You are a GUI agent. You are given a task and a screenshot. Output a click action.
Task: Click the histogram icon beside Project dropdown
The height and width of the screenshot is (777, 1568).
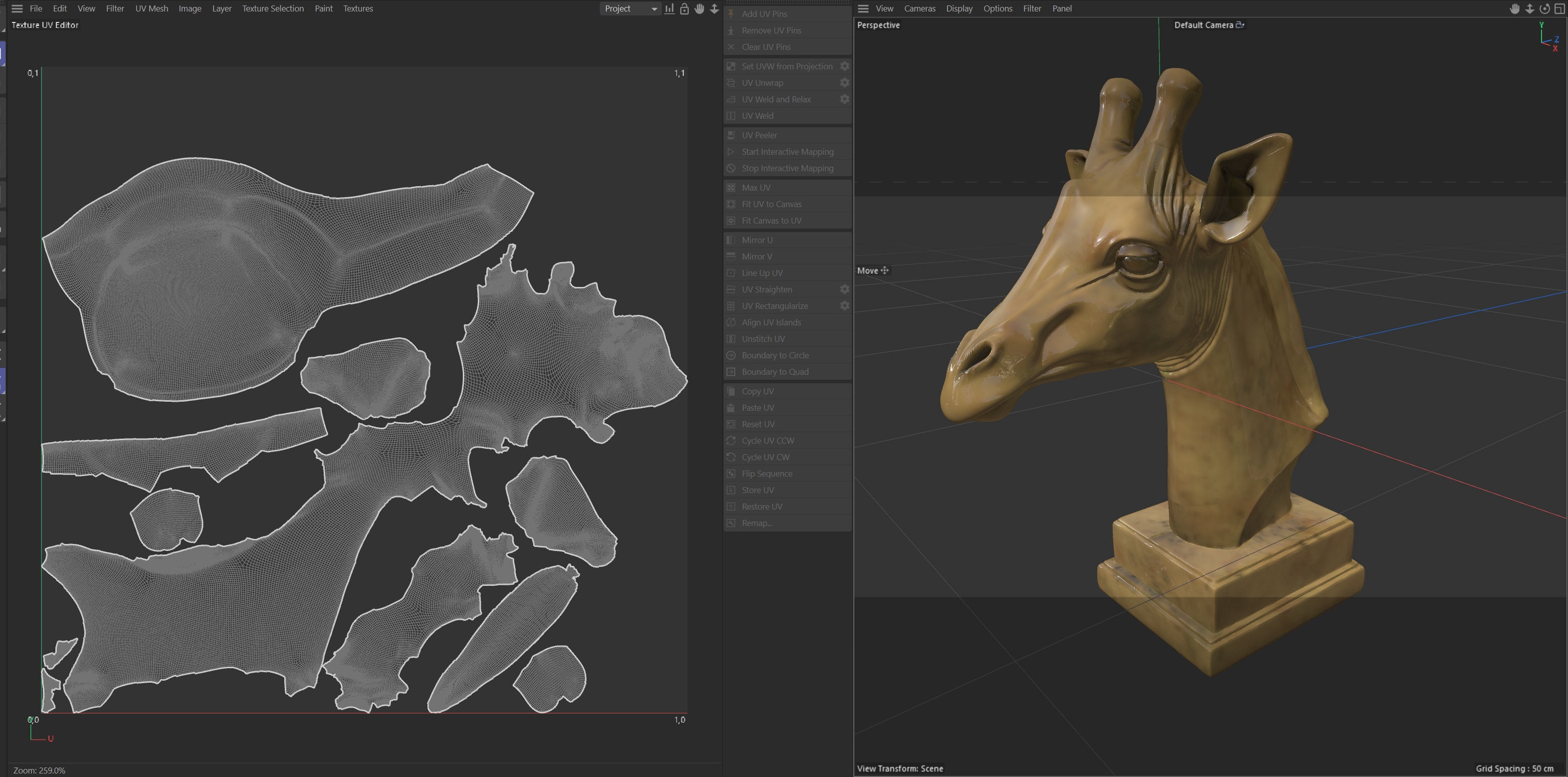tap(670, 8)
